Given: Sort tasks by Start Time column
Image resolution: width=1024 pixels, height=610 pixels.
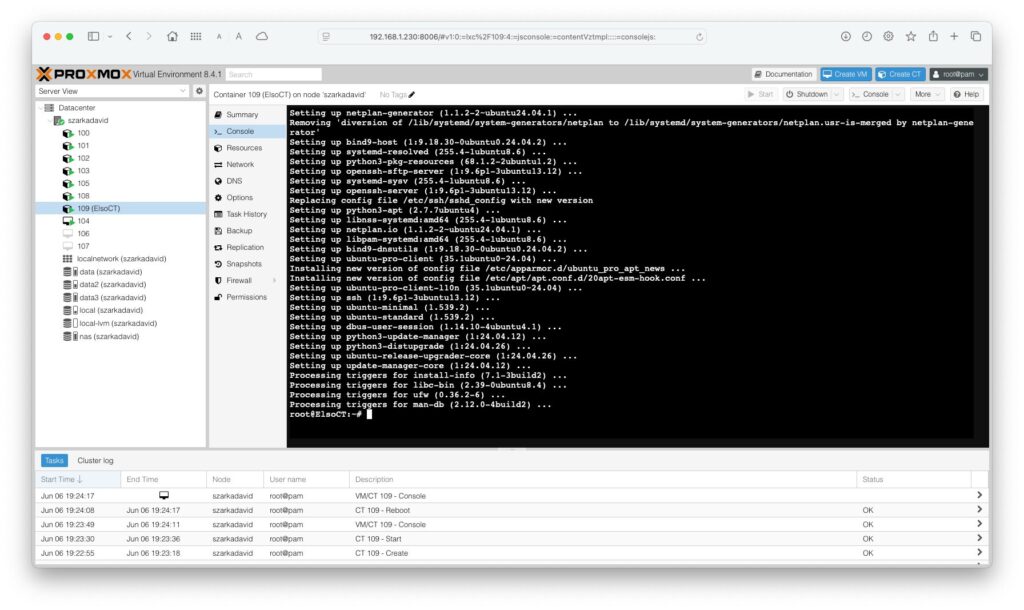Looking at the screenshot, I should 78,479.
